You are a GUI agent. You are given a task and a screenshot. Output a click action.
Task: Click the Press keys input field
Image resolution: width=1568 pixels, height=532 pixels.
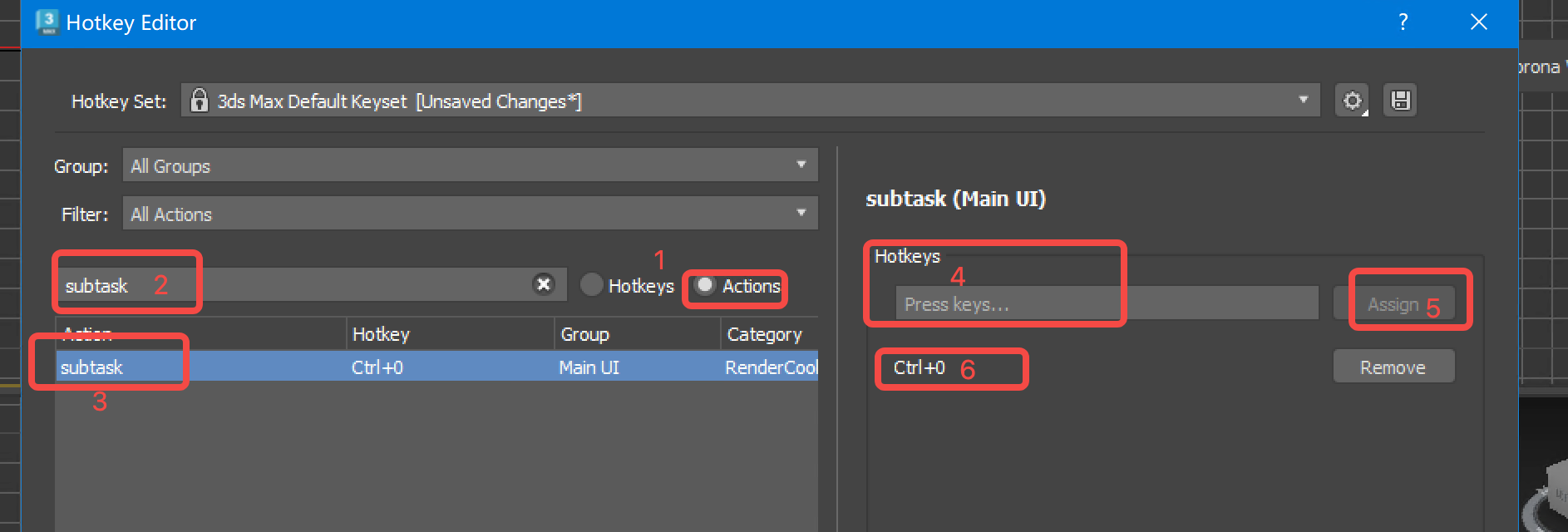coord(1106,304)
